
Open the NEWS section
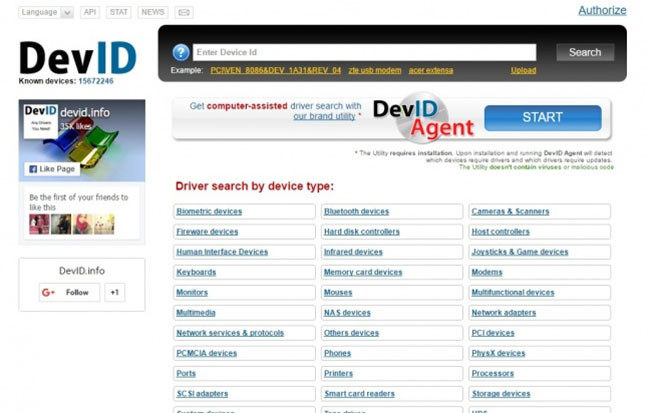click(x=153, y=12)
